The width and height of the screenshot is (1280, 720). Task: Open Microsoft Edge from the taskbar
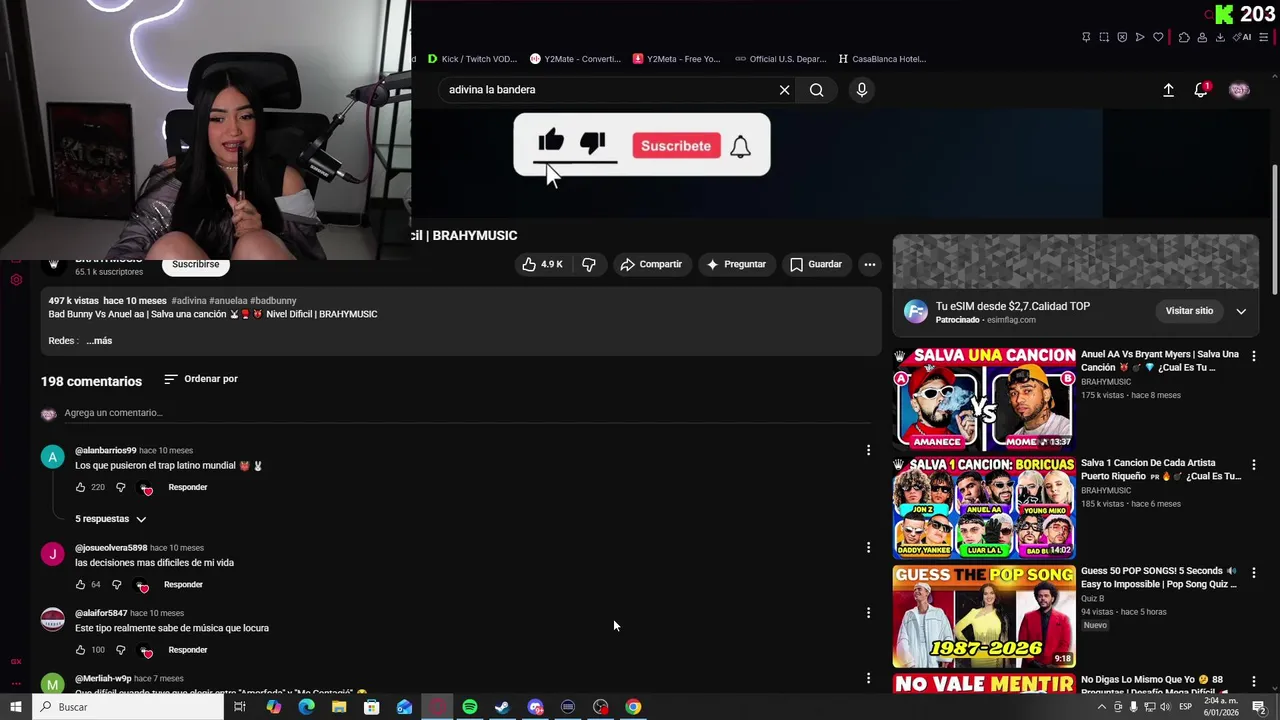(306, 707)
